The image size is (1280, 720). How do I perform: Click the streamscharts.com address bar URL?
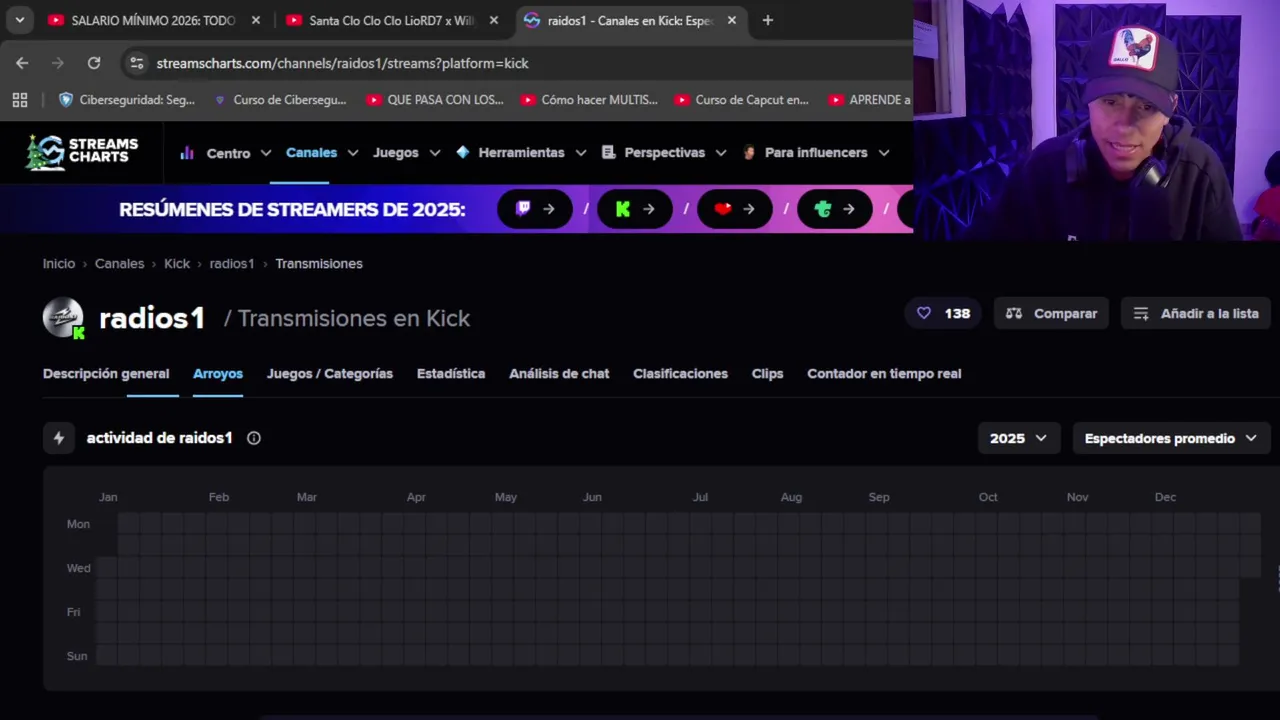tap(342, 63)
